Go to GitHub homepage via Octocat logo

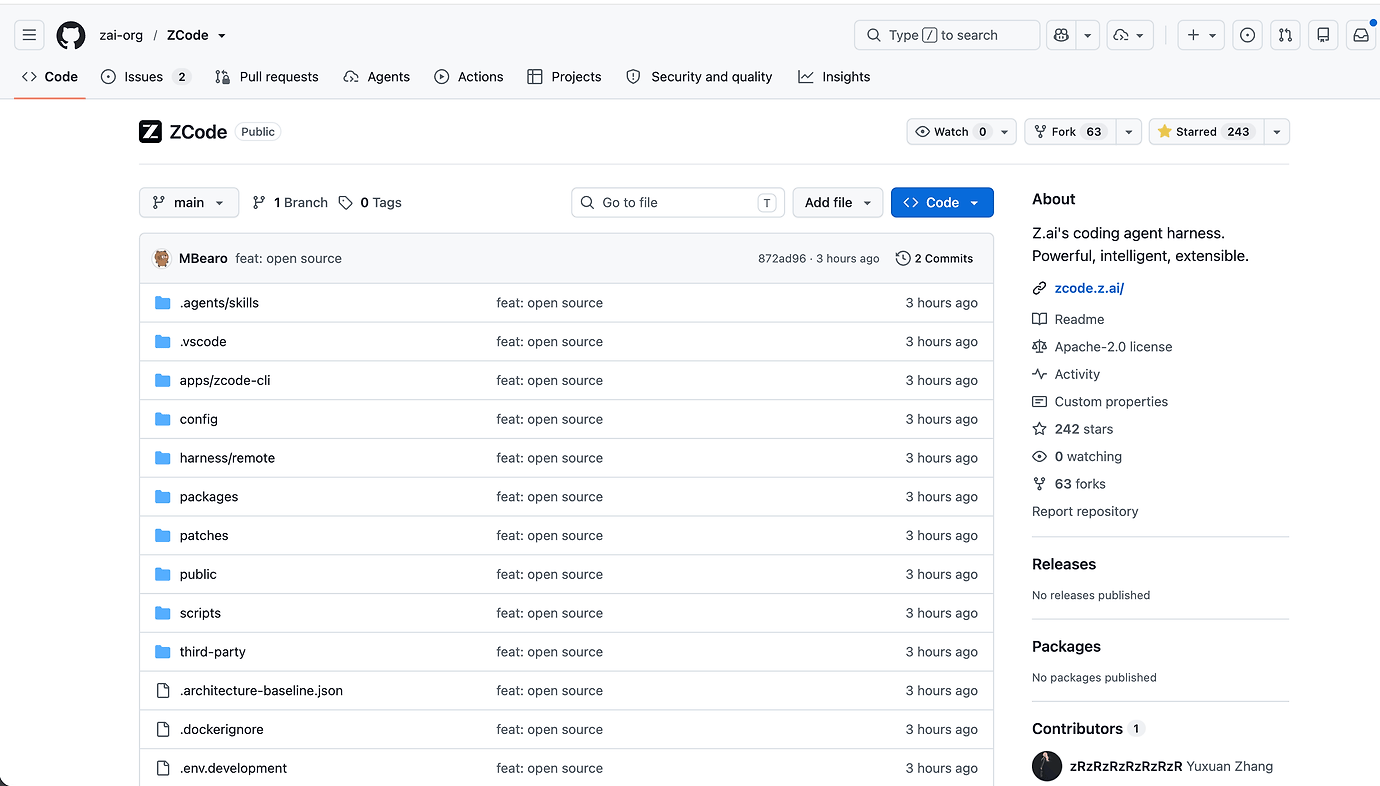(71, 35)
